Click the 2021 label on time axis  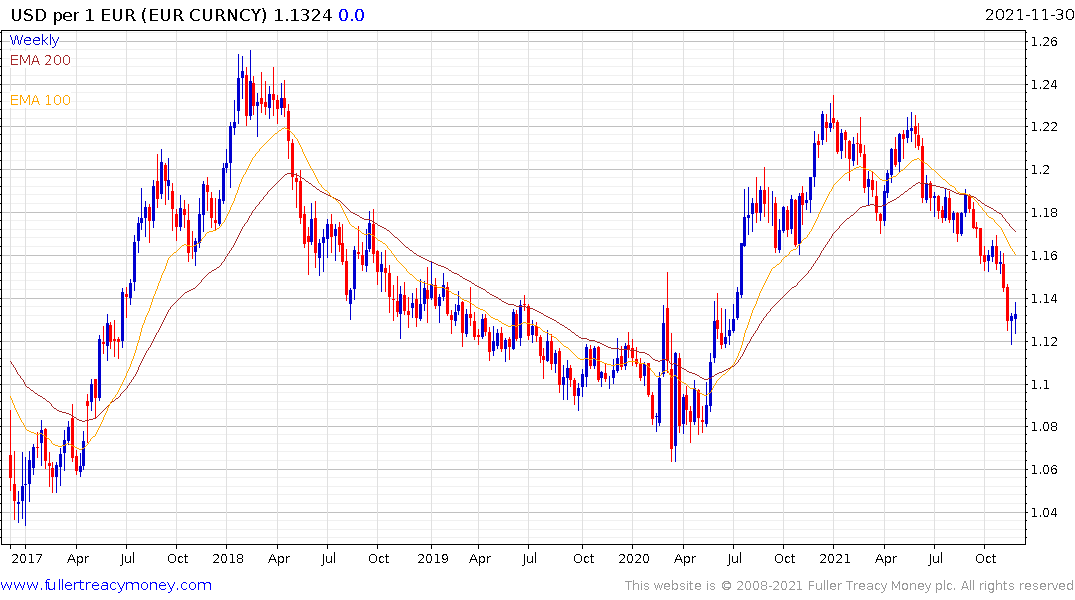click(834, 559)
